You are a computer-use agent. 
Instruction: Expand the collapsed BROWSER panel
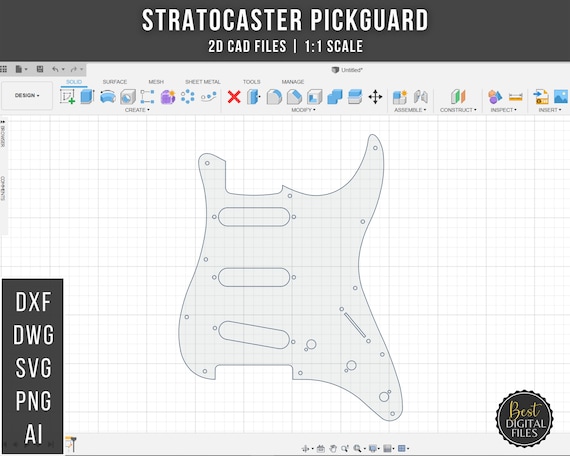(3, 136)
